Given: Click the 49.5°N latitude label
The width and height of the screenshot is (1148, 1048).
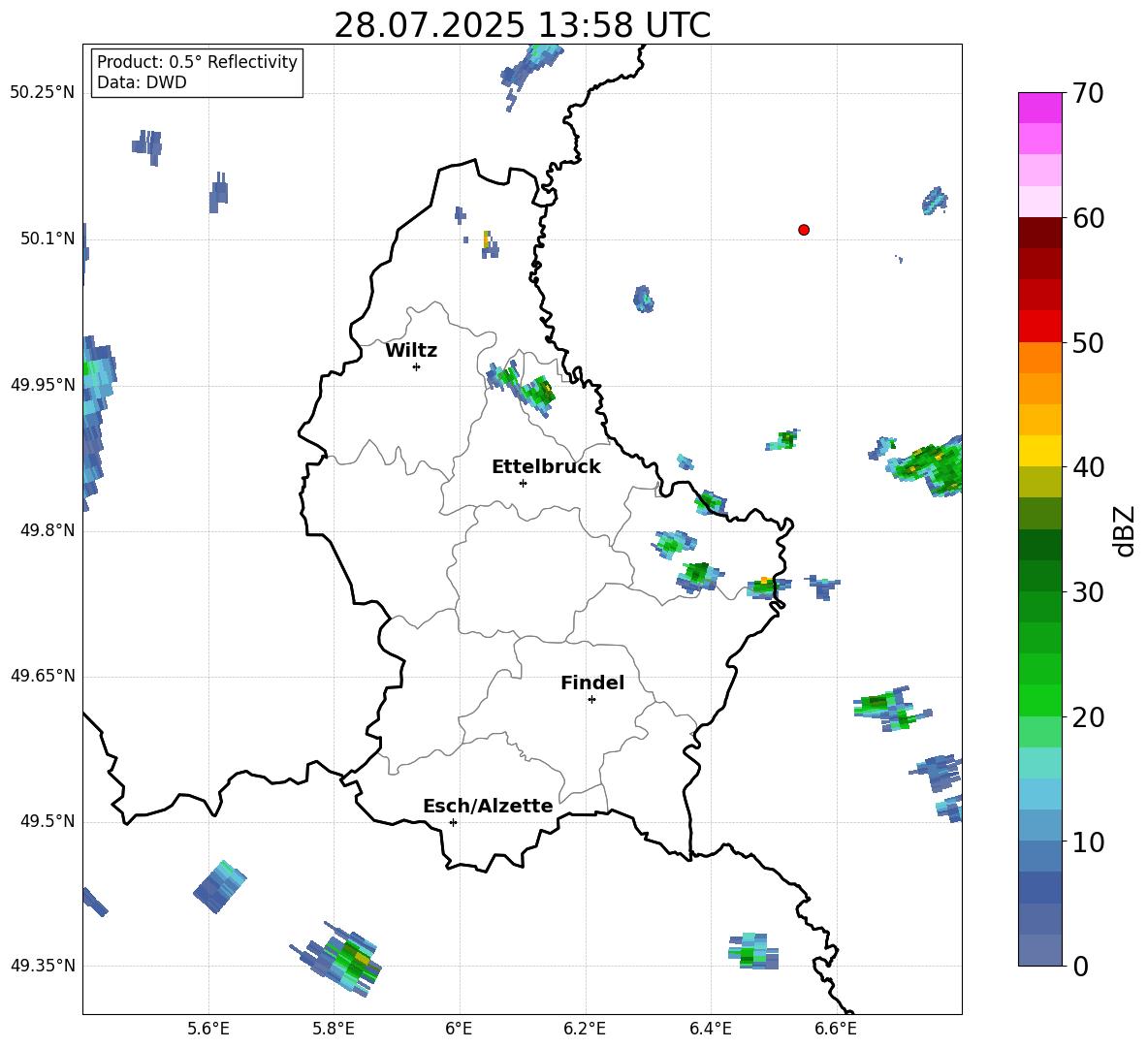Looking at the screenshot, I should [x=47, y=821].
